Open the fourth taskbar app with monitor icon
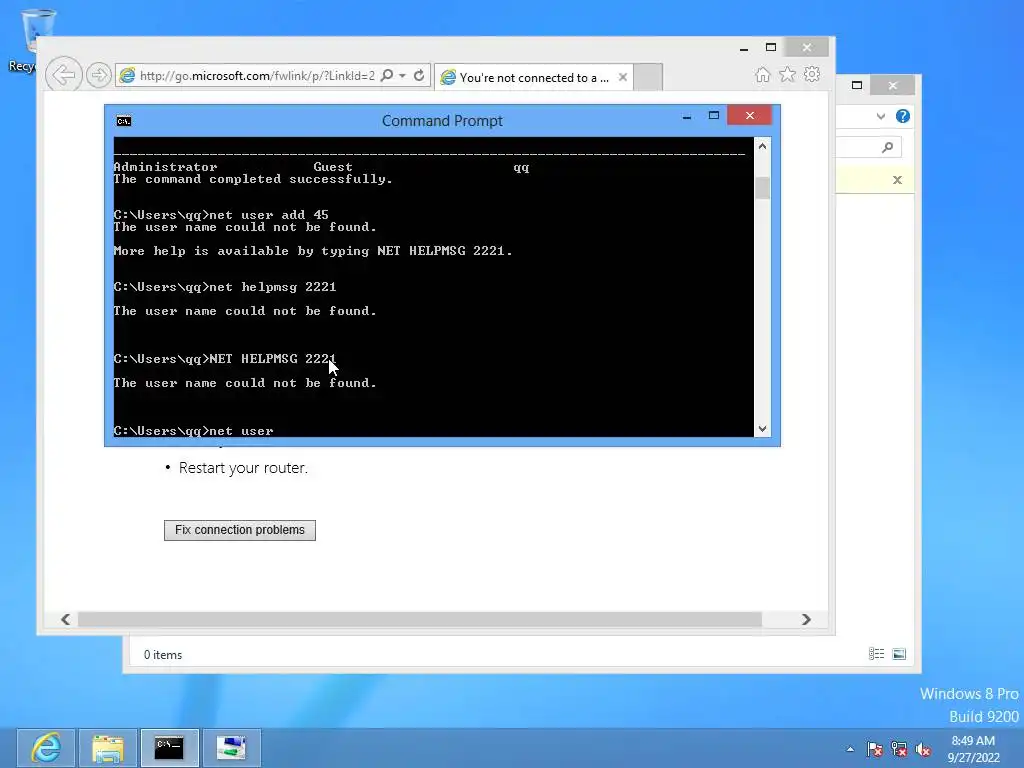This screenshot has height=768, width=1024. [231, 748]
